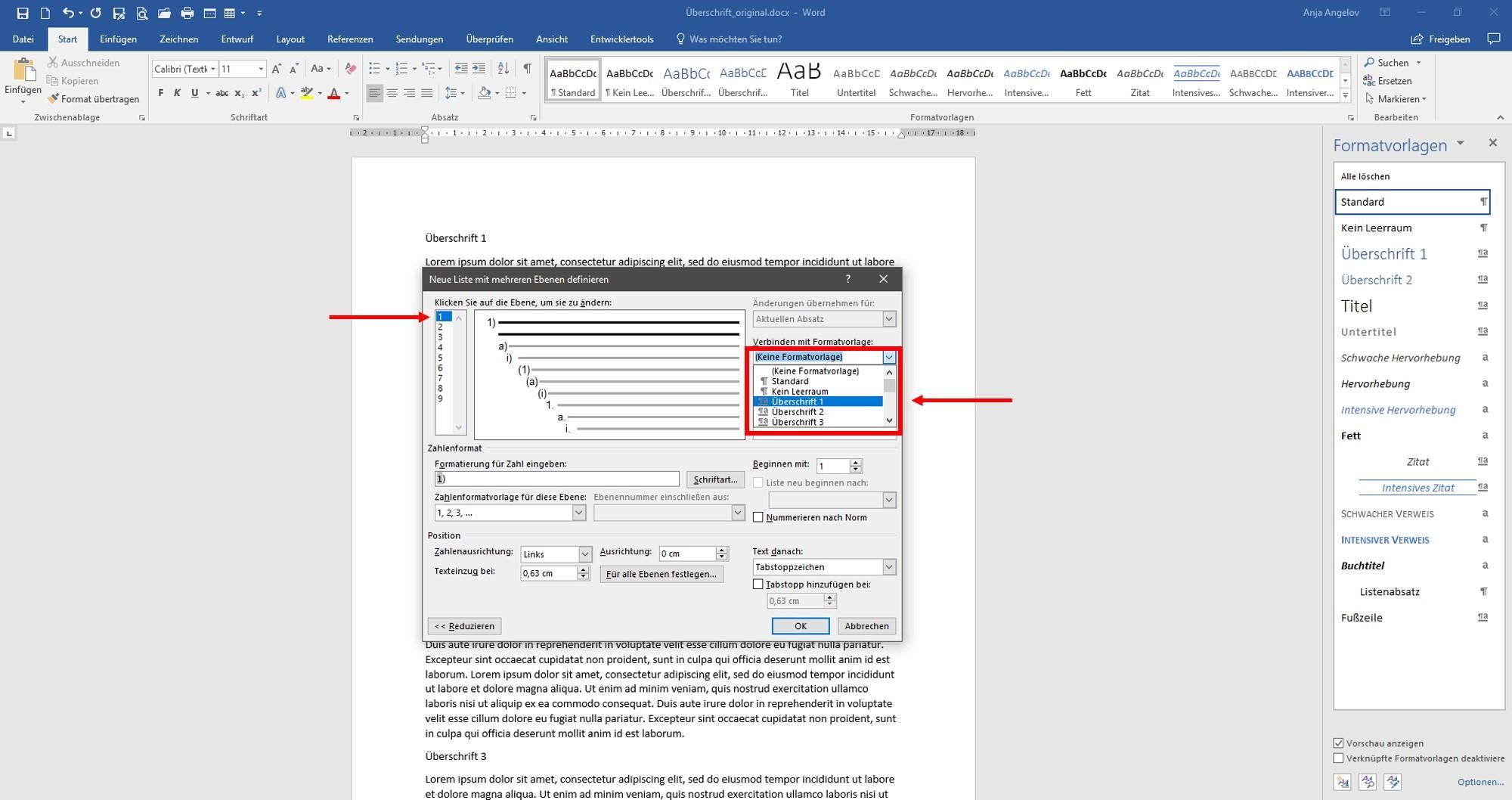The height and width of the screenshot is (800, 1512).
Task: Toggle italic formatting K button
Action: pos(177,93)
